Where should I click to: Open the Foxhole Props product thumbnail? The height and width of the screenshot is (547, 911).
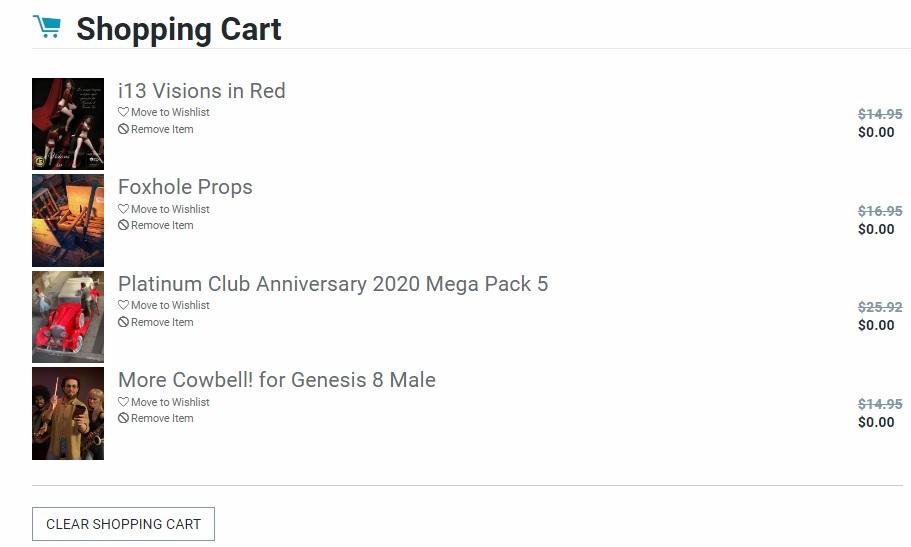coord(68,220)
